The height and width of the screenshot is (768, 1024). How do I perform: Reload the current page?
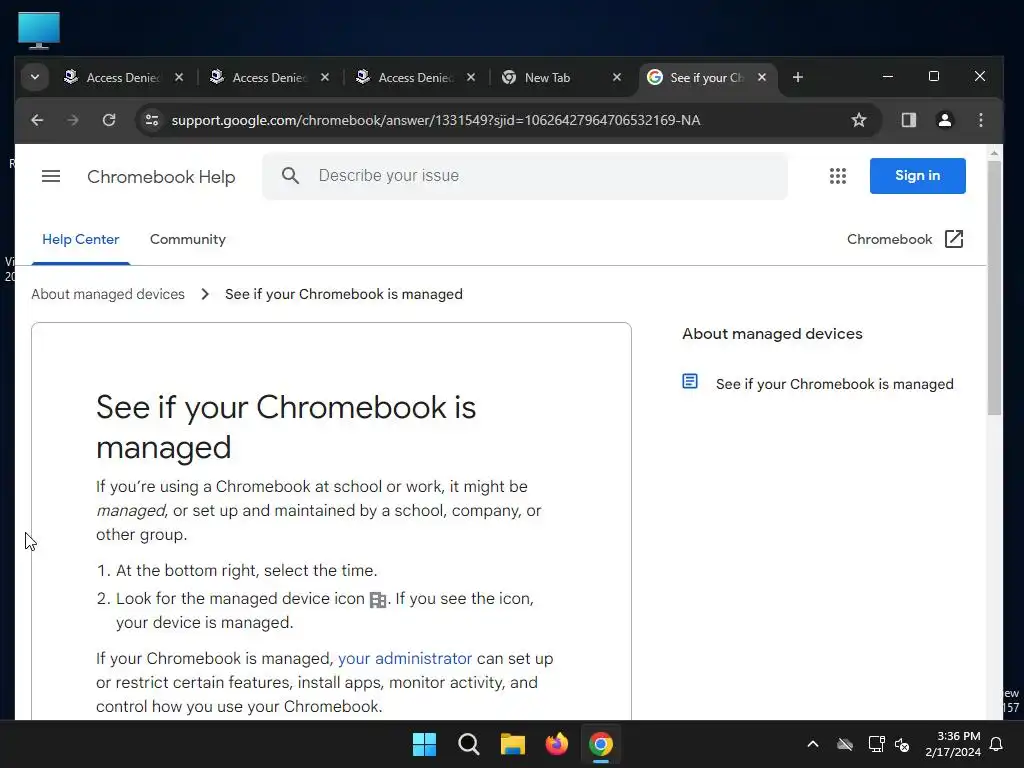pyautogui.click(x=108, y=120)
